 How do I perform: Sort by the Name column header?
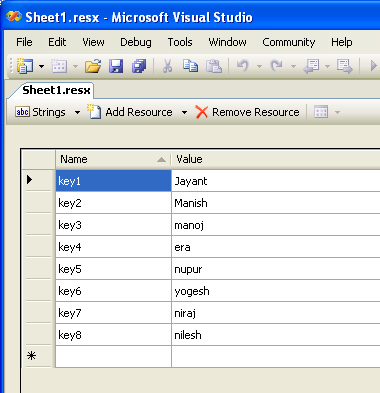tap(113, 159)
